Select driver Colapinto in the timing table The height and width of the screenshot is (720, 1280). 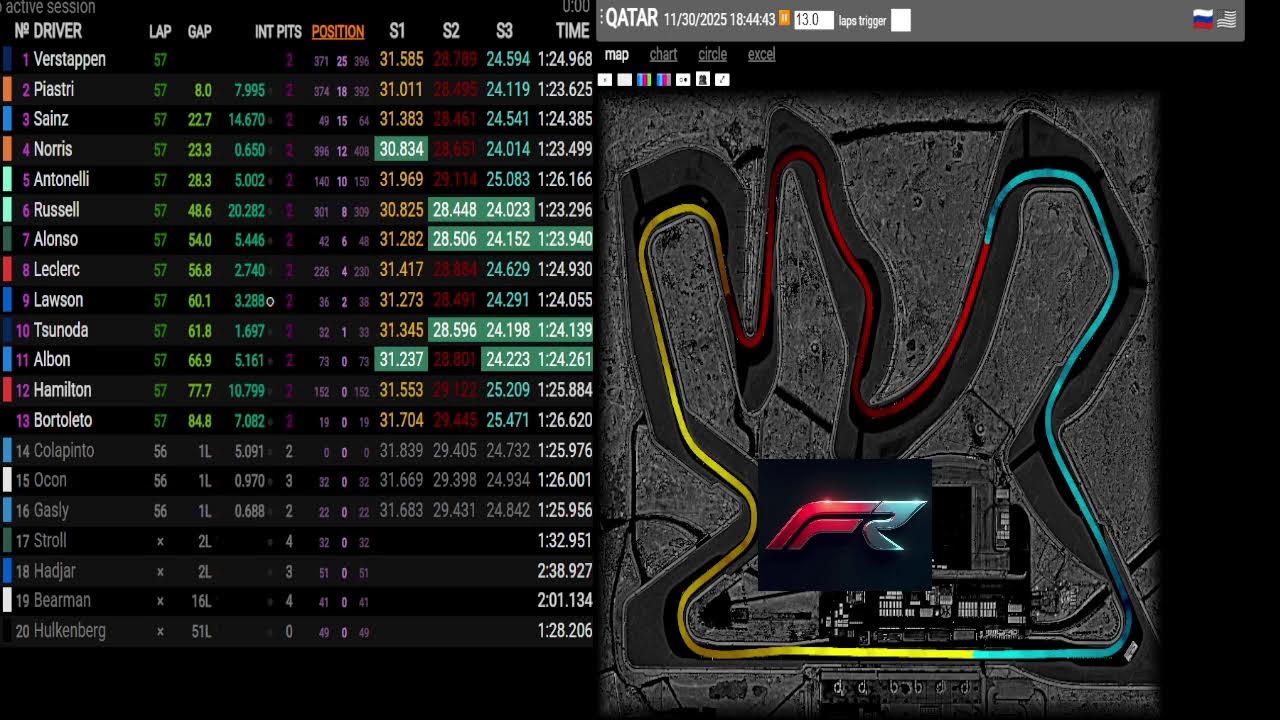pos(64,450)
